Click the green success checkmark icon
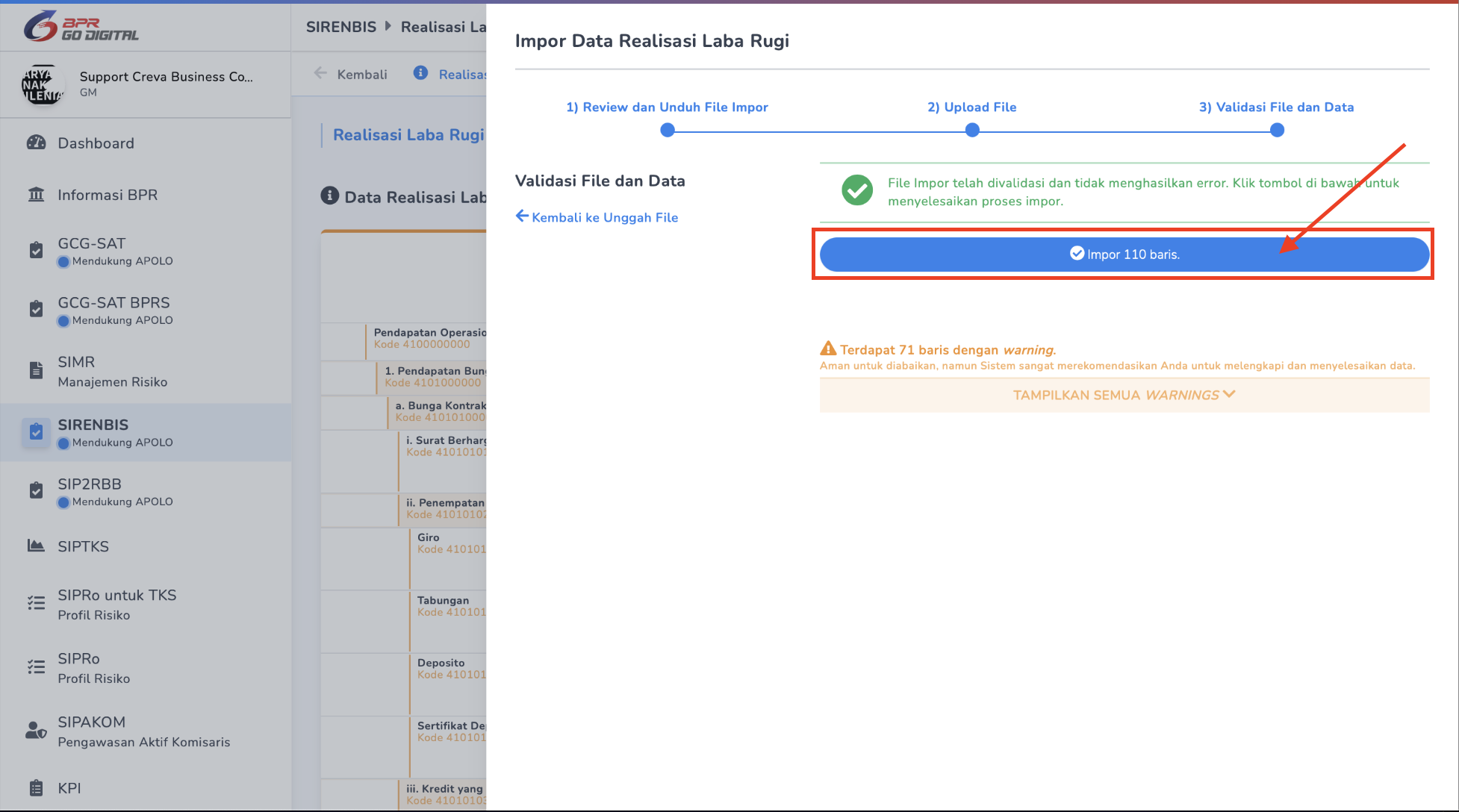Viewport: 1459px width, 812px height. (x=857, y=190)
